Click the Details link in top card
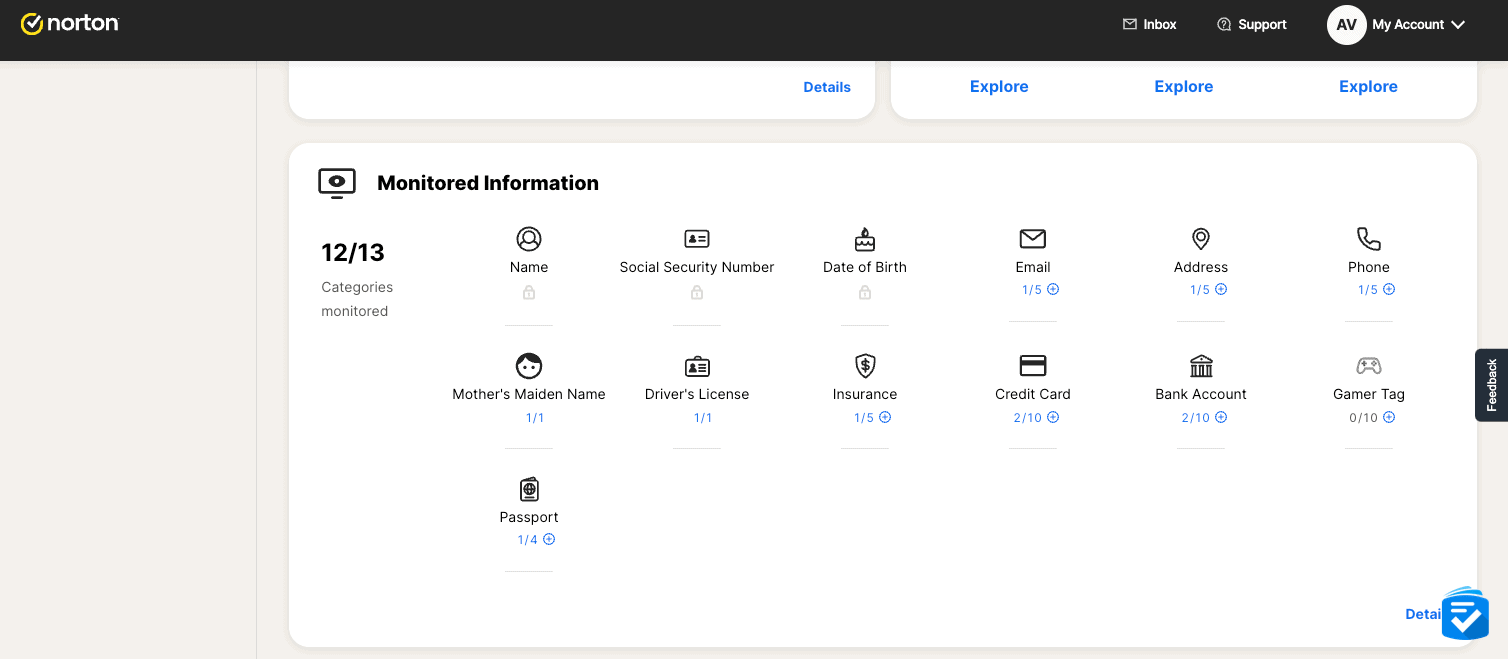Viewport: 1508px width, 659px height. (827, 87)
